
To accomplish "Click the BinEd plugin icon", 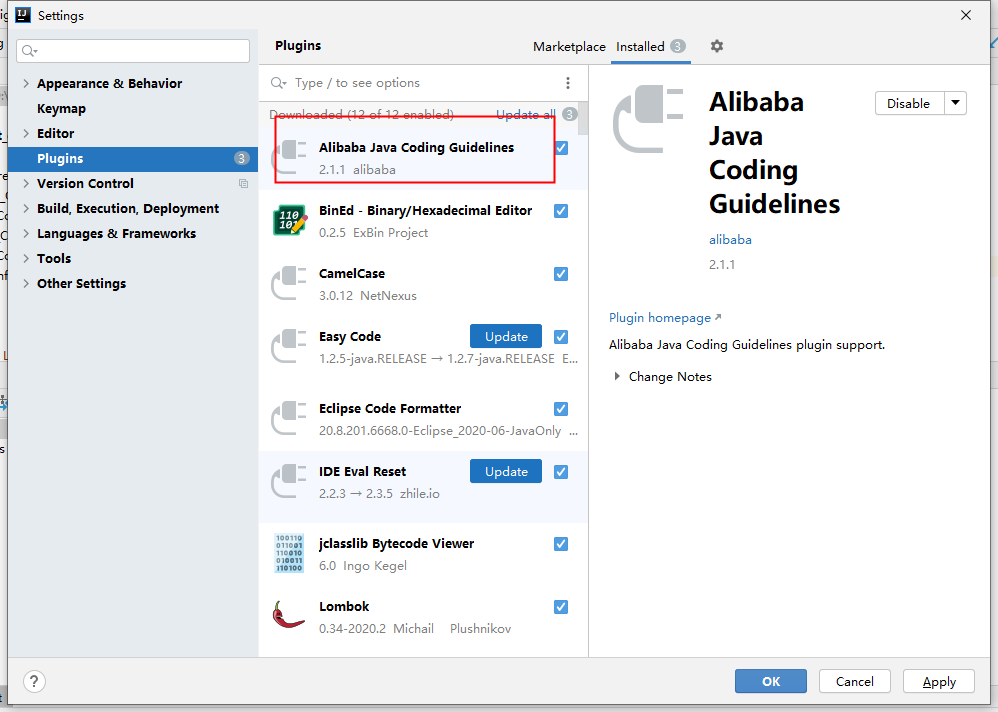I will click(x=290, y=221).
